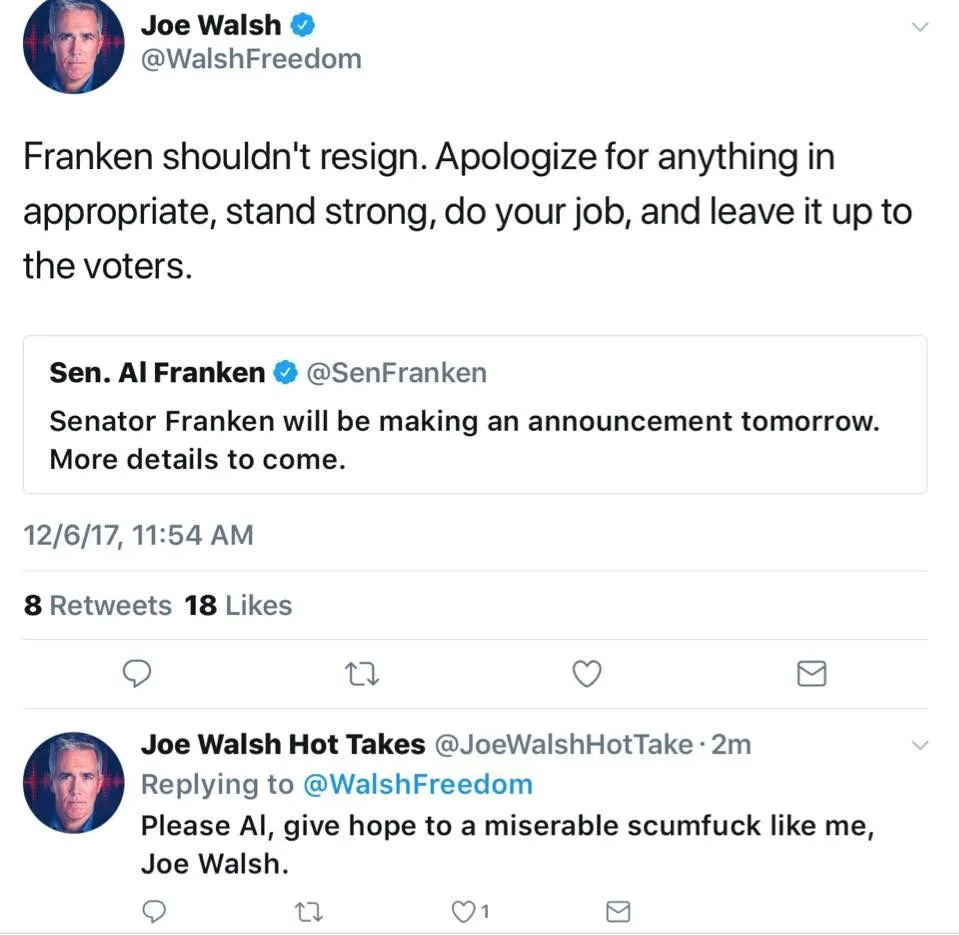The height and width of the screenshot is (935, 959).
Task: Open Joe Walsh Hot Takes avatar
Action: coord(73,783)
